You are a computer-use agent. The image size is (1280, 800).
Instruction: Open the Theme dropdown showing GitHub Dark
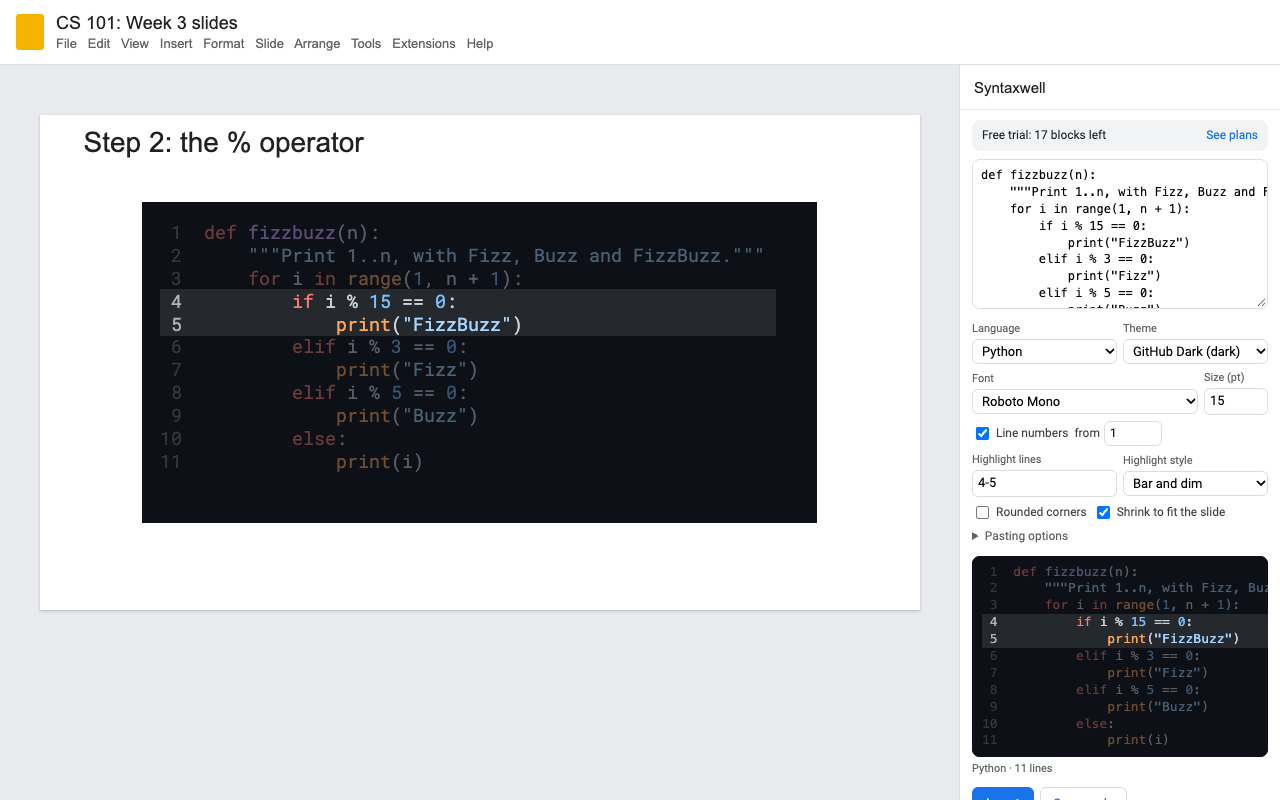click(x=1195, y=351)
